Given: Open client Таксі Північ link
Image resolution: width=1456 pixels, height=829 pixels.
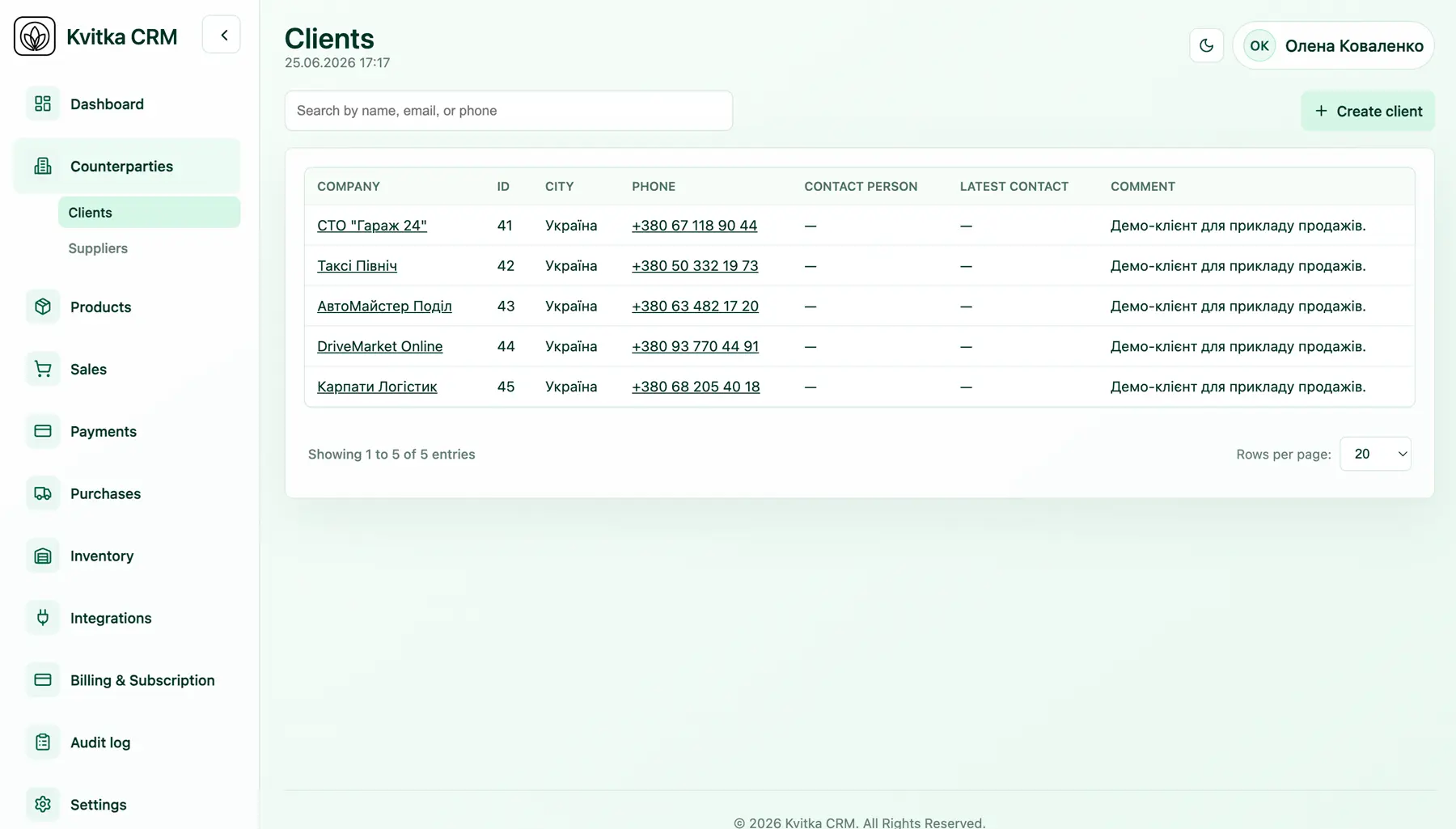Looking at the screenshot, I should click(x=357, y=266).
